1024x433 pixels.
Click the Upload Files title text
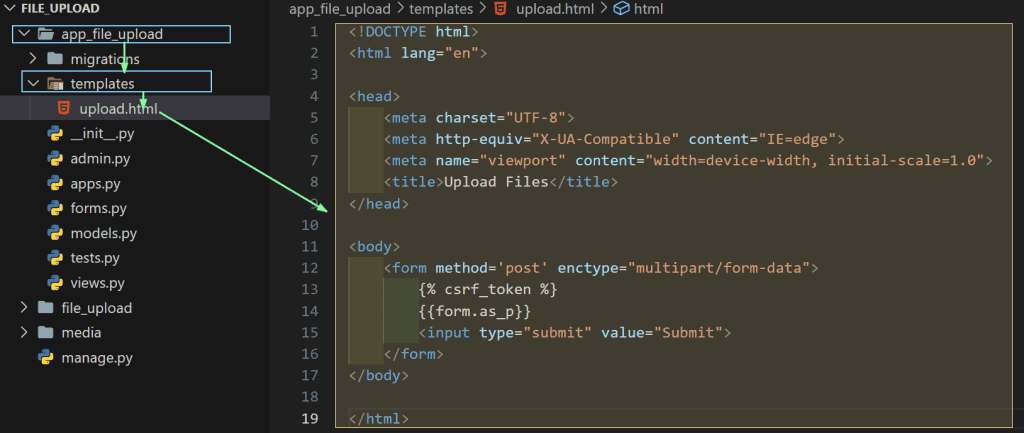(x=496, y=182)
